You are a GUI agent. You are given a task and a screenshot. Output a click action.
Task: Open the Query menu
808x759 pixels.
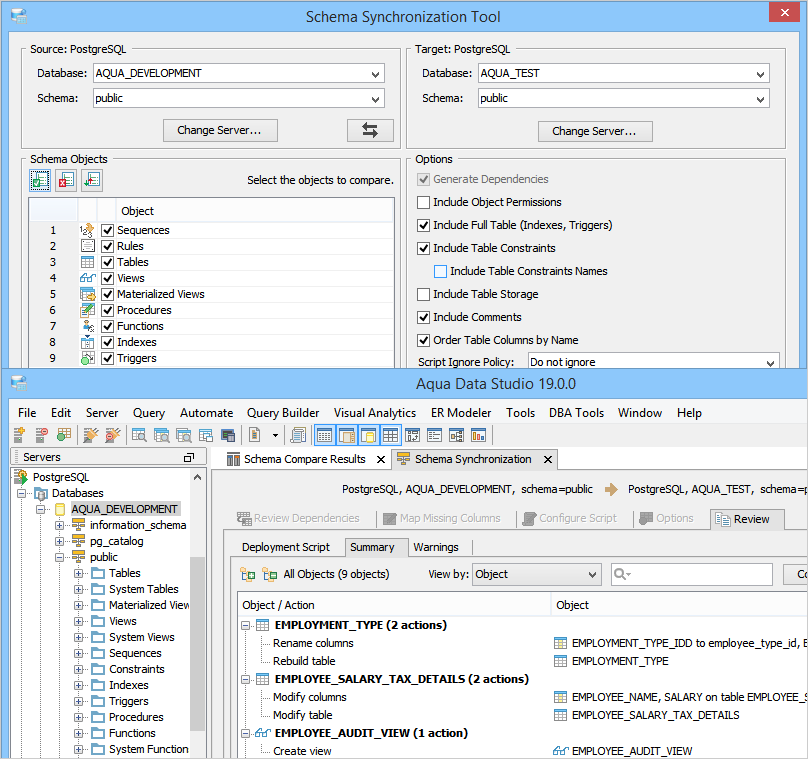[149, 413]
